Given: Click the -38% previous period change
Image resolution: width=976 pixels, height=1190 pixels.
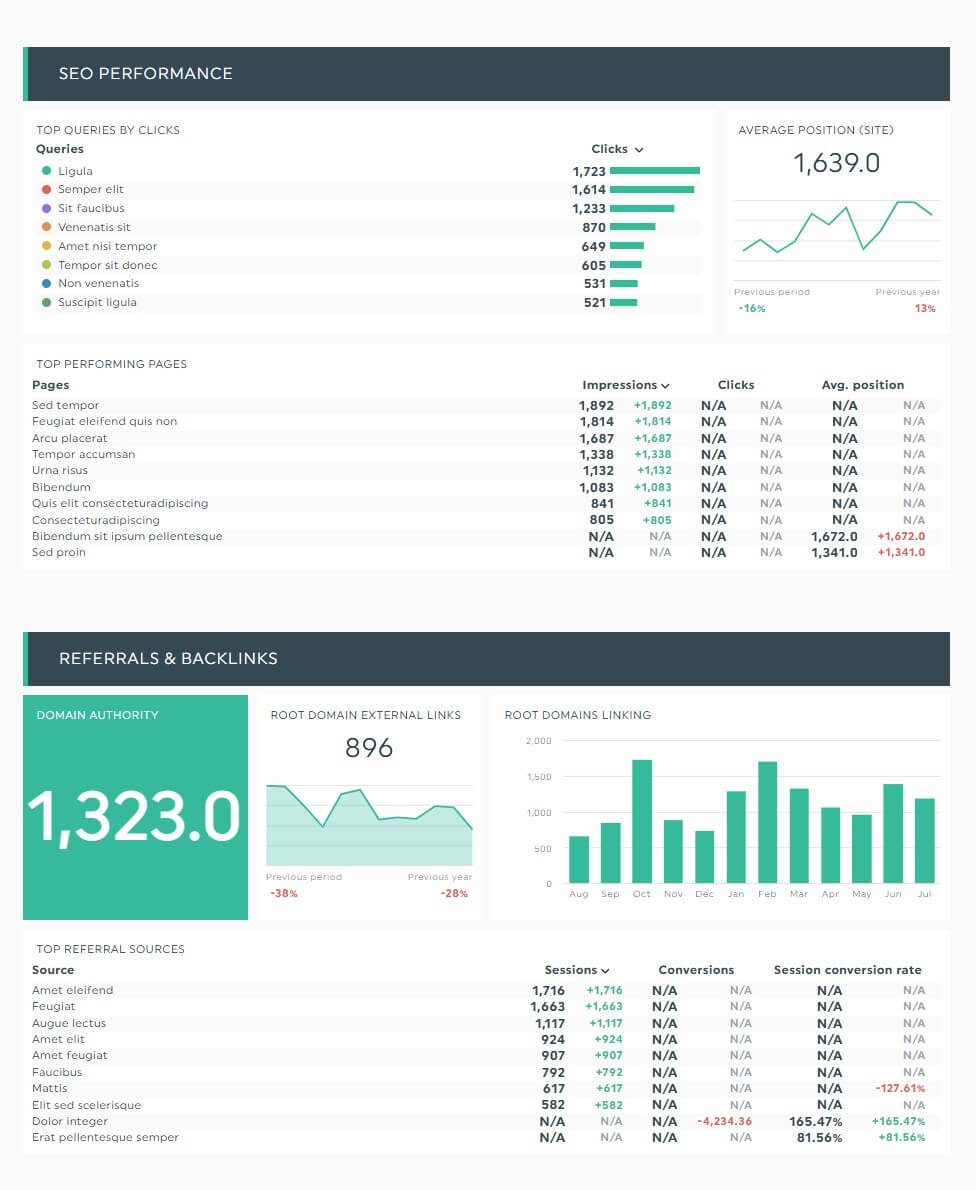Looking at the screenshot, I should pyautogui.click(x=284, y=893).
